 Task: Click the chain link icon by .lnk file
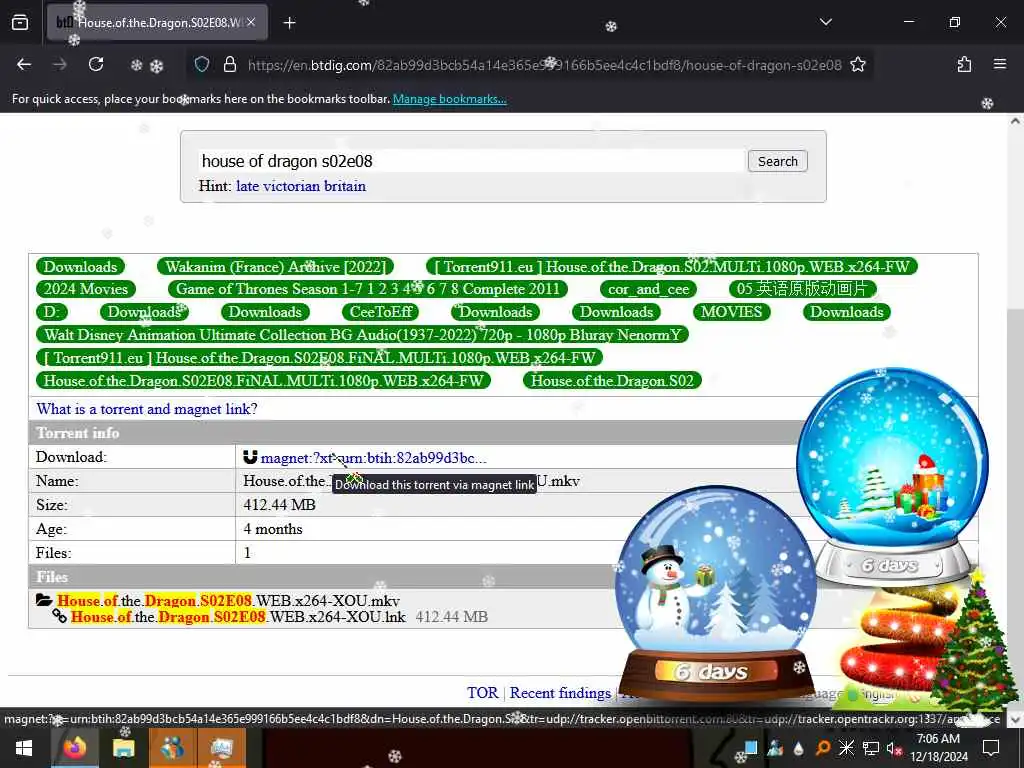point(59,616)
